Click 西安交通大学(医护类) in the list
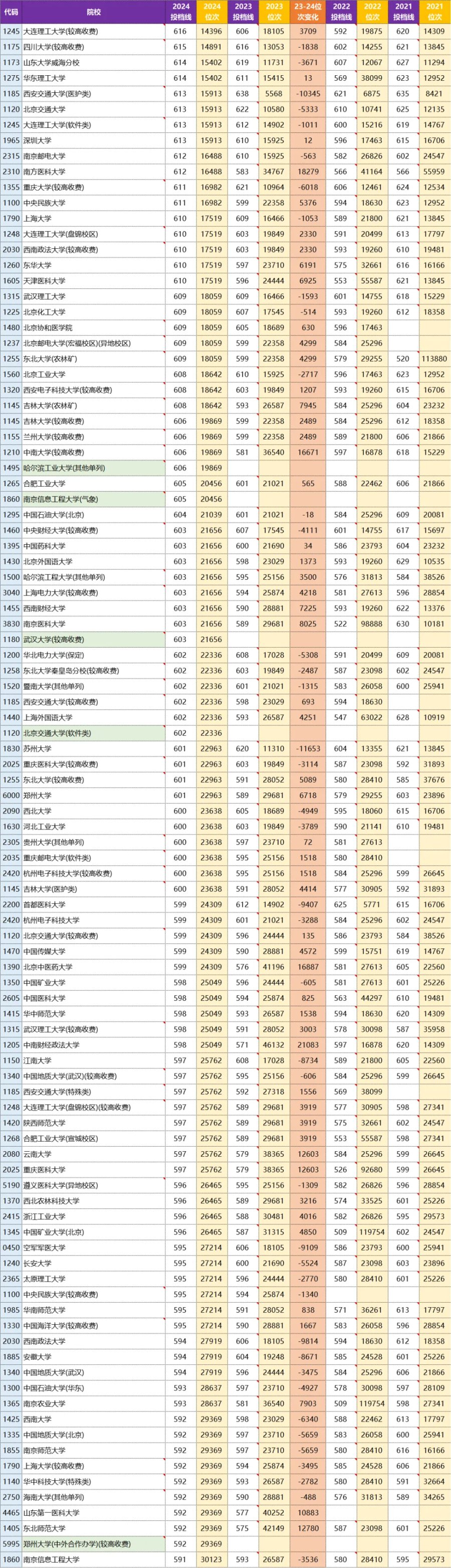 pyautogui.click(x=94, y=94)
